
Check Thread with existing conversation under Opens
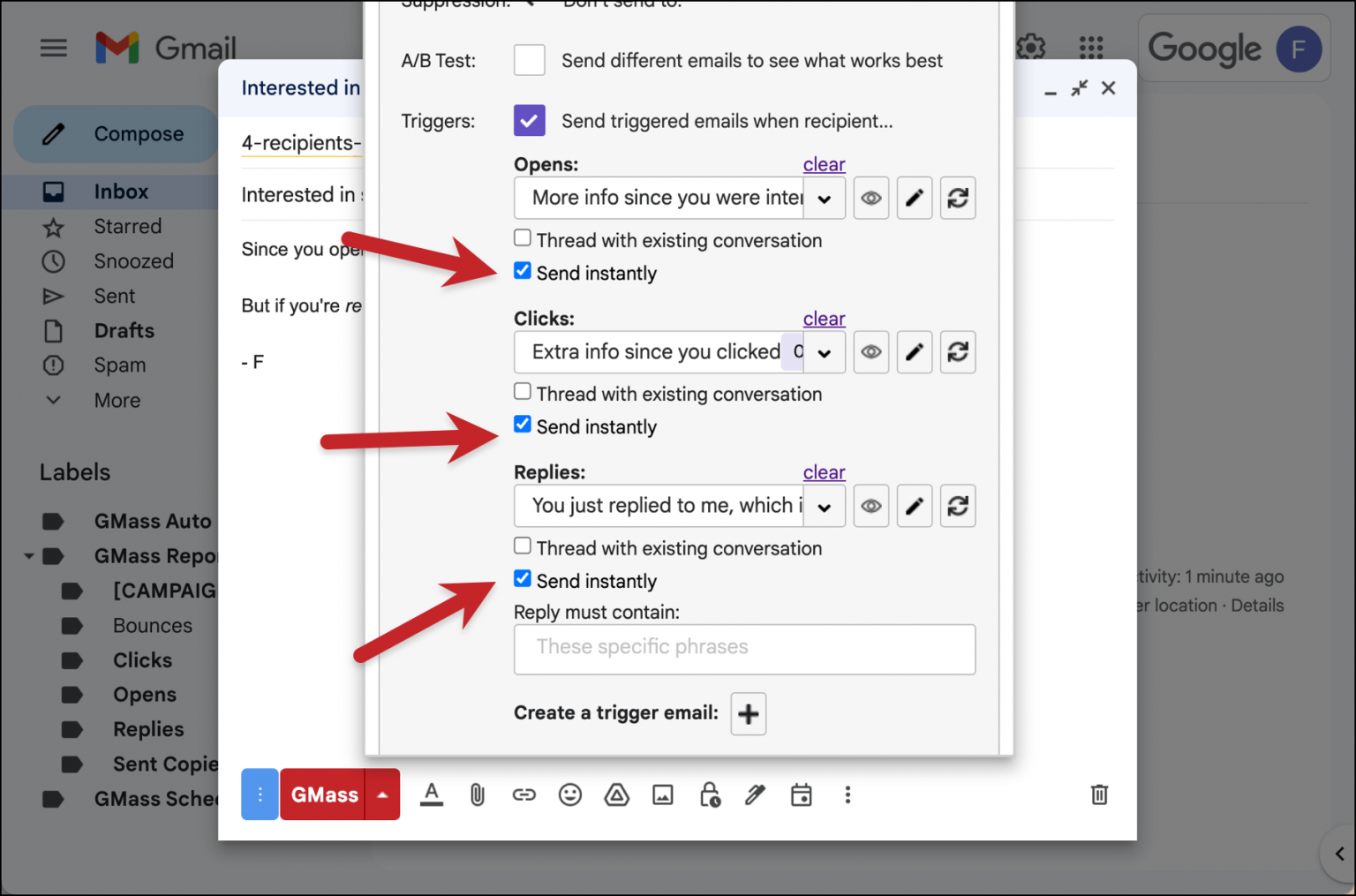522,237
